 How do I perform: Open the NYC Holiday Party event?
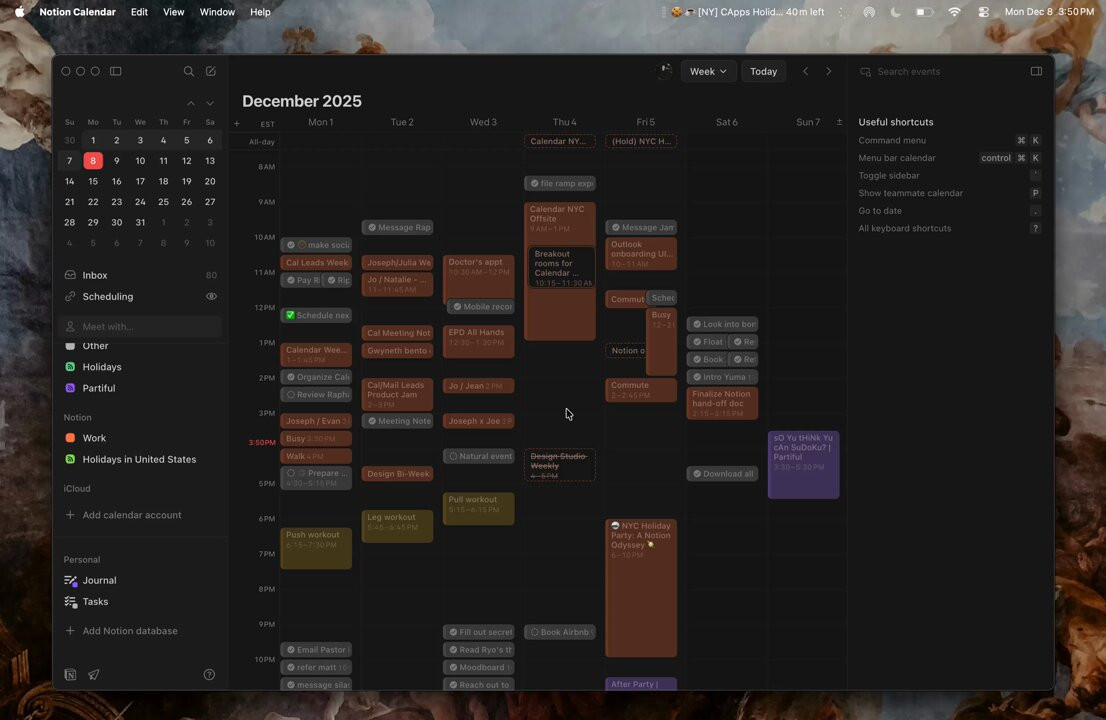(x=640, y=587)
